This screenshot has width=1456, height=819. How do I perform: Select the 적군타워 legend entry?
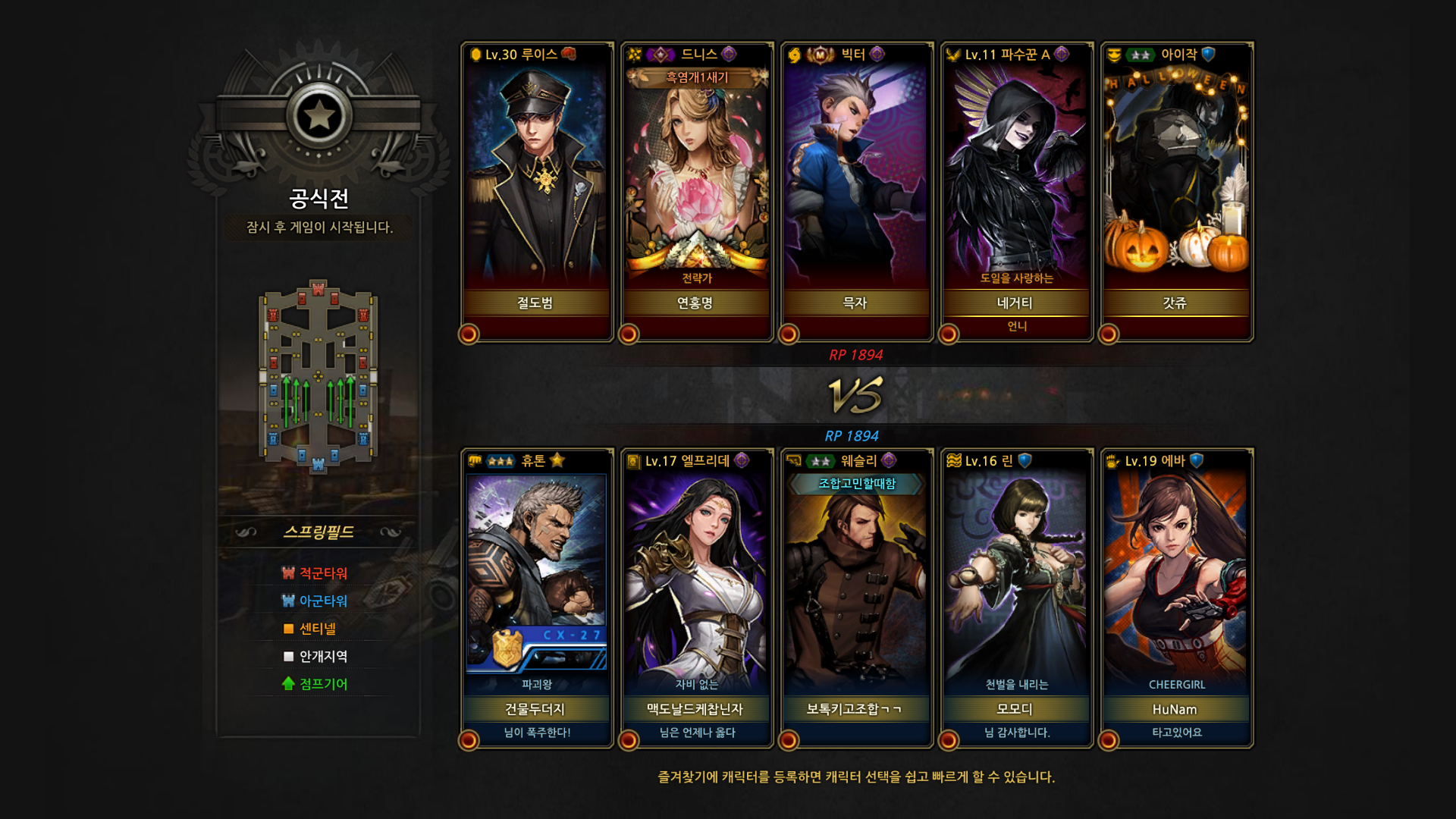315,573
